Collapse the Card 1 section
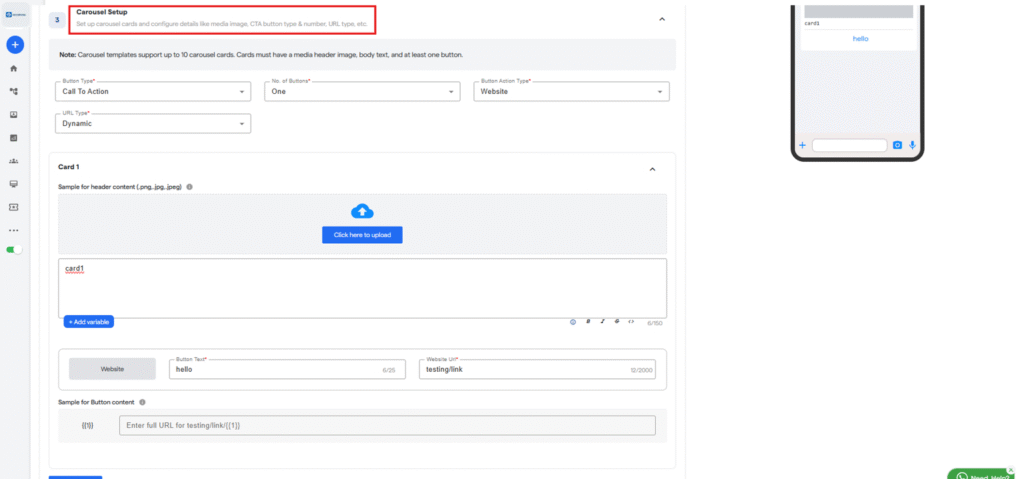The image size is (1024, 479). pos(652,169)
